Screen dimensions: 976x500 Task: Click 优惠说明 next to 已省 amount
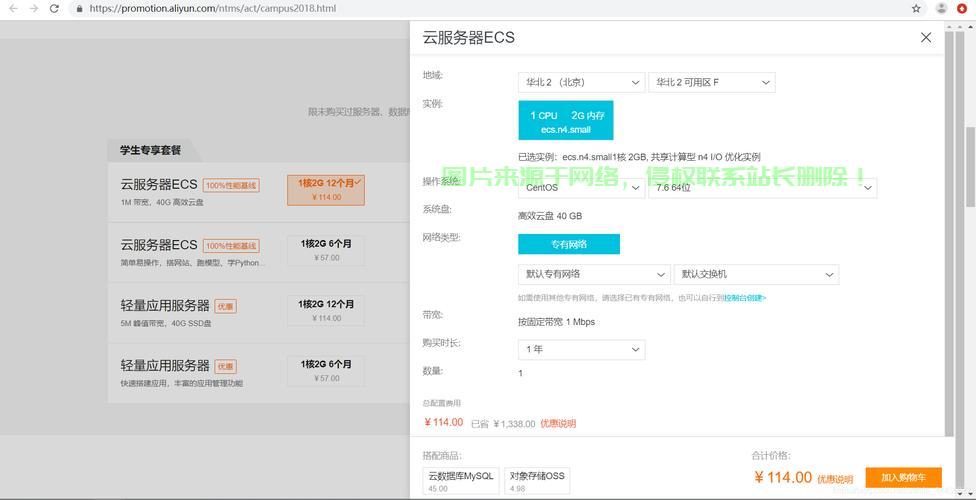558,423
